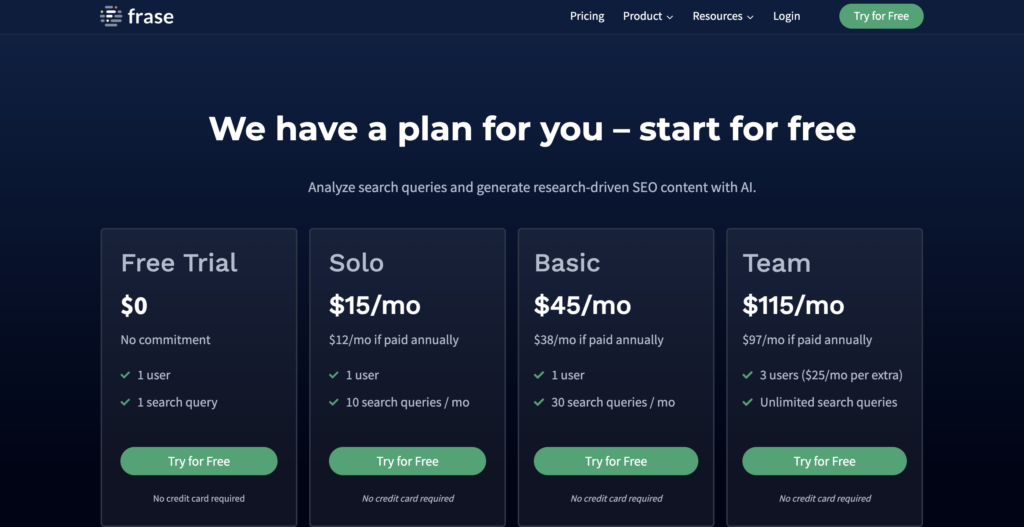Select 'Try for Free' under Team plan

824,461
